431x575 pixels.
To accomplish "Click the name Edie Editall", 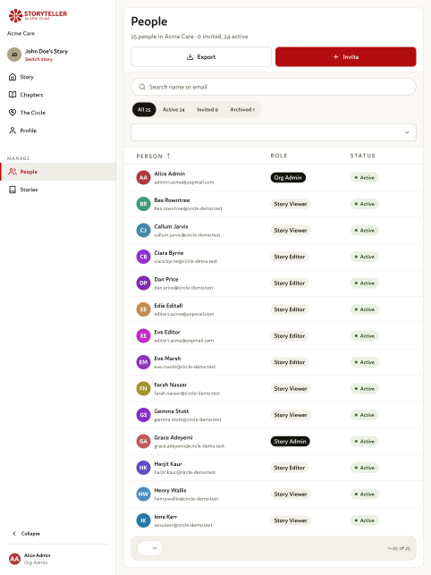I will click(168, 306).
